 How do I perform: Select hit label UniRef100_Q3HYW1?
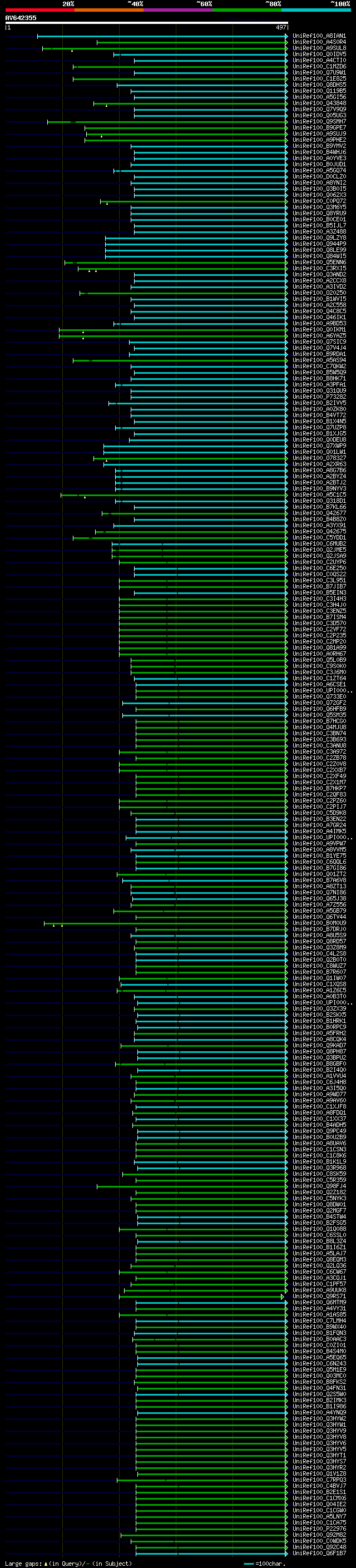(319, 1424)
